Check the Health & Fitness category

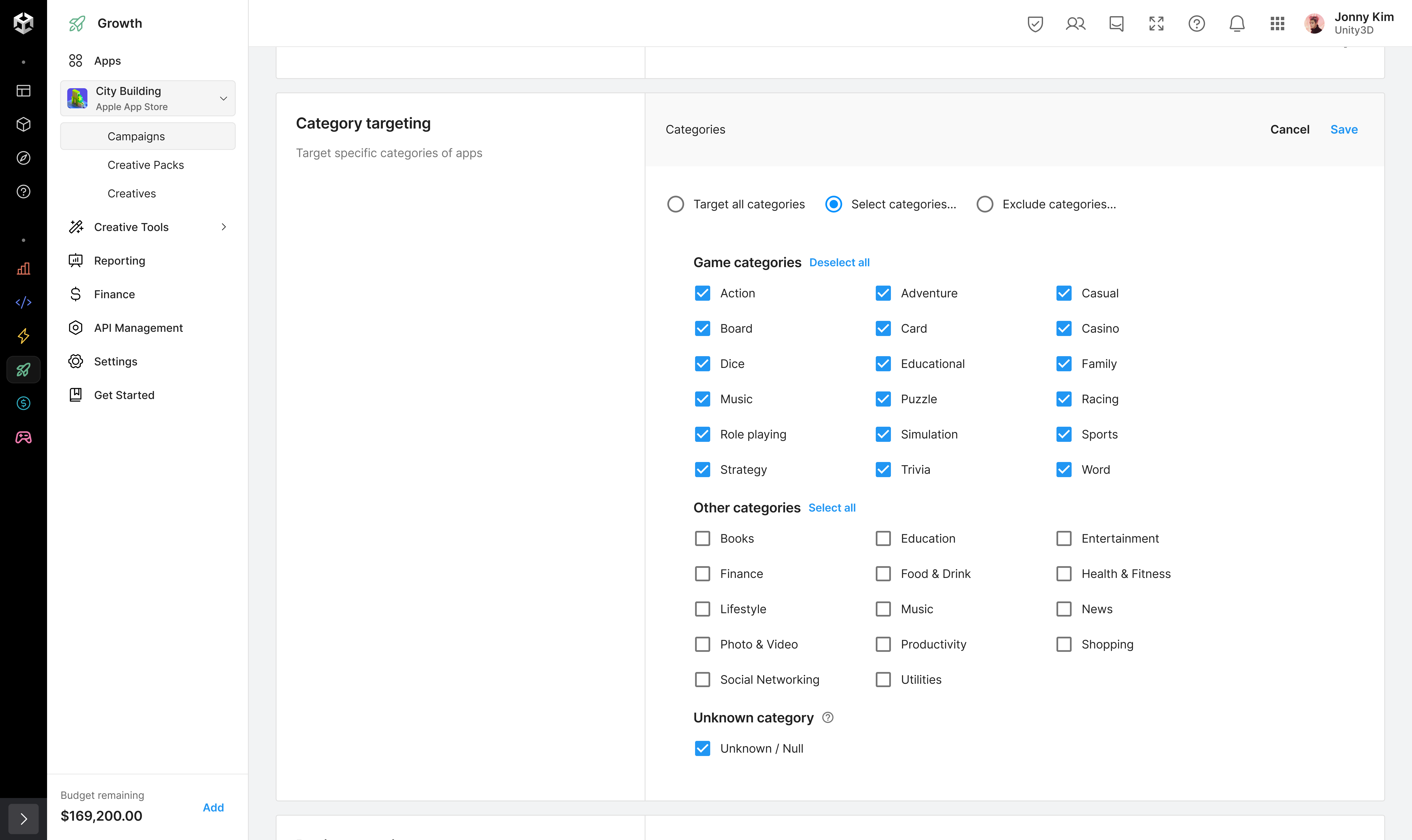(1064, 573)
